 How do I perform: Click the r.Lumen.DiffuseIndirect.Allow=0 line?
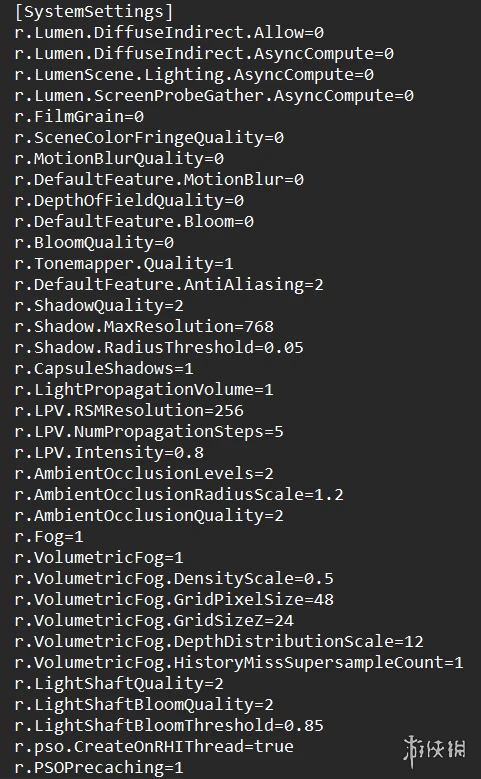point(169,32)
